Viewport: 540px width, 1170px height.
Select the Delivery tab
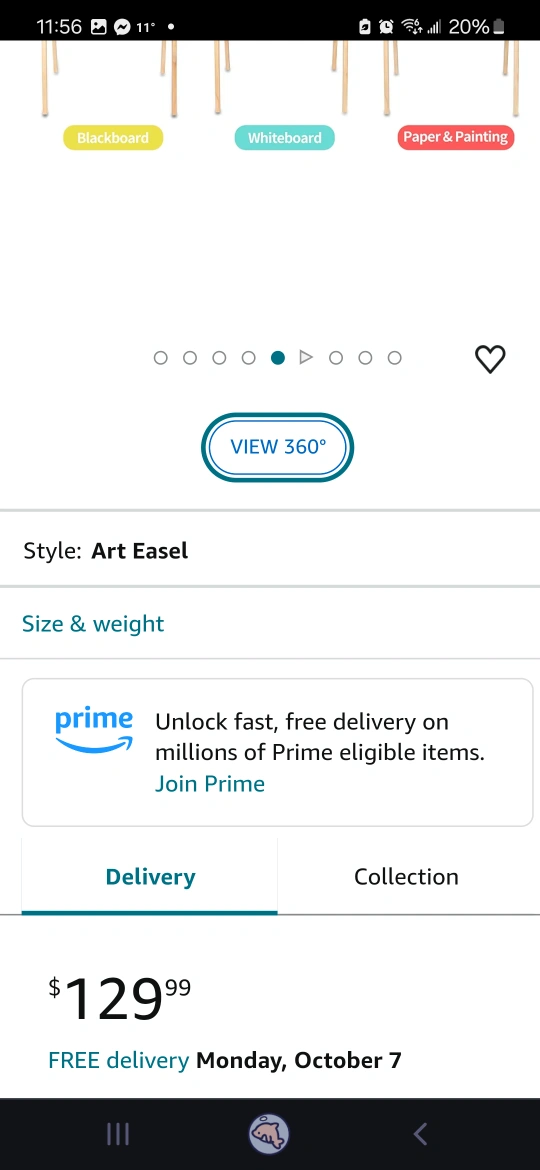(150, 876)
